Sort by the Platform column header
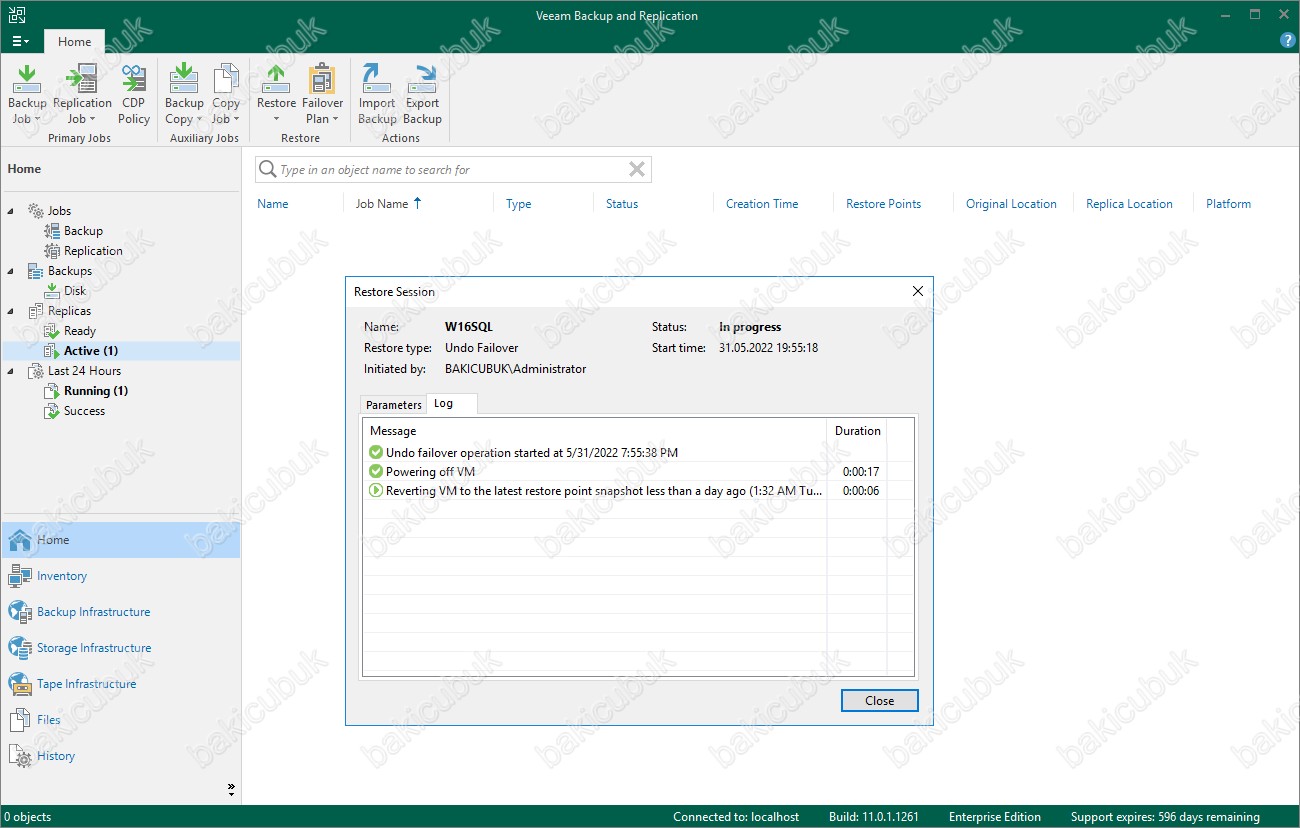The width and height of the screenshot is (1300, 828). [1228, 204]
